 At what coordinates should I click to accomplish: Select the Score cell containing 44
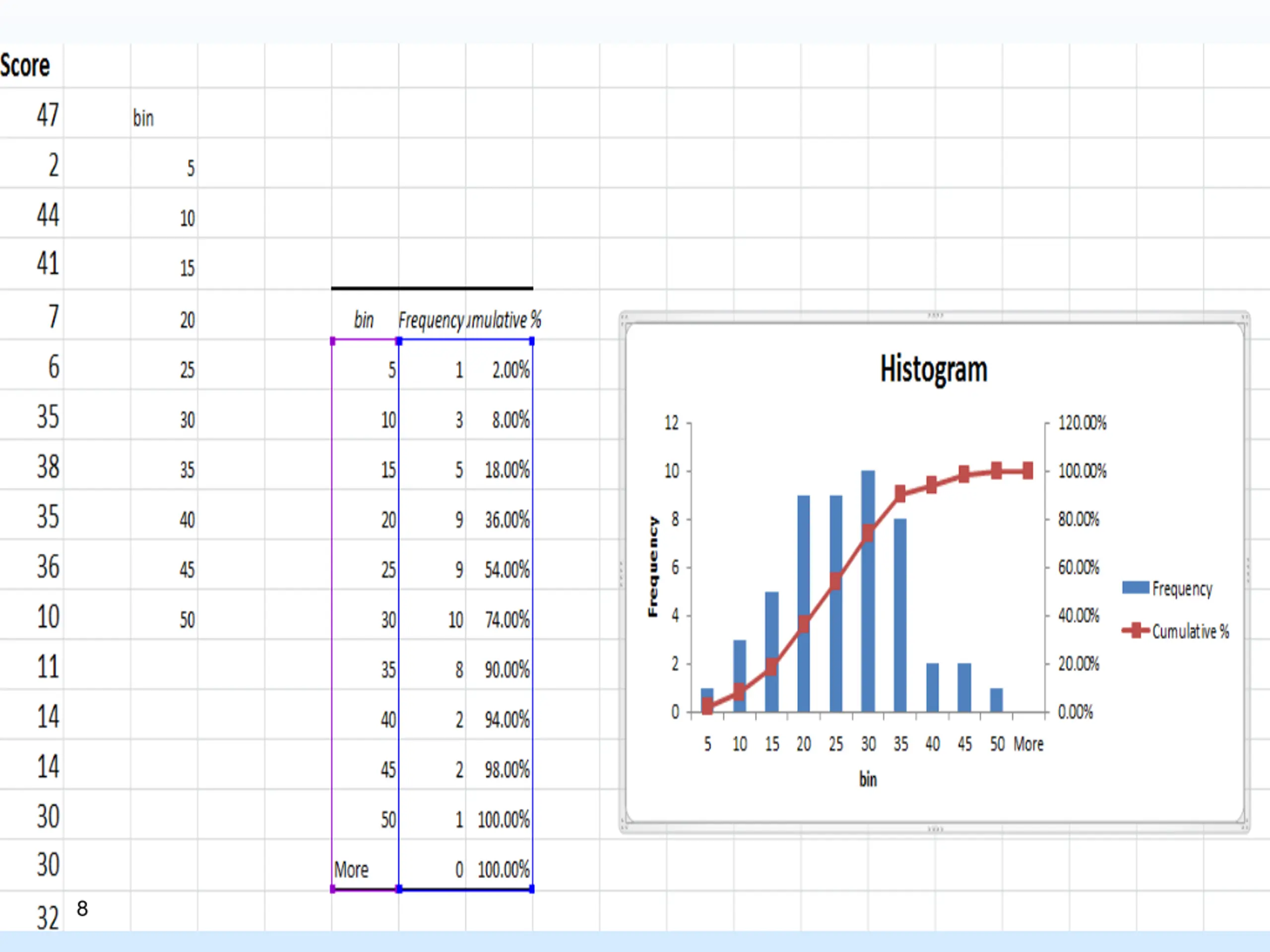pyautogui.click(x=32, y=214)
